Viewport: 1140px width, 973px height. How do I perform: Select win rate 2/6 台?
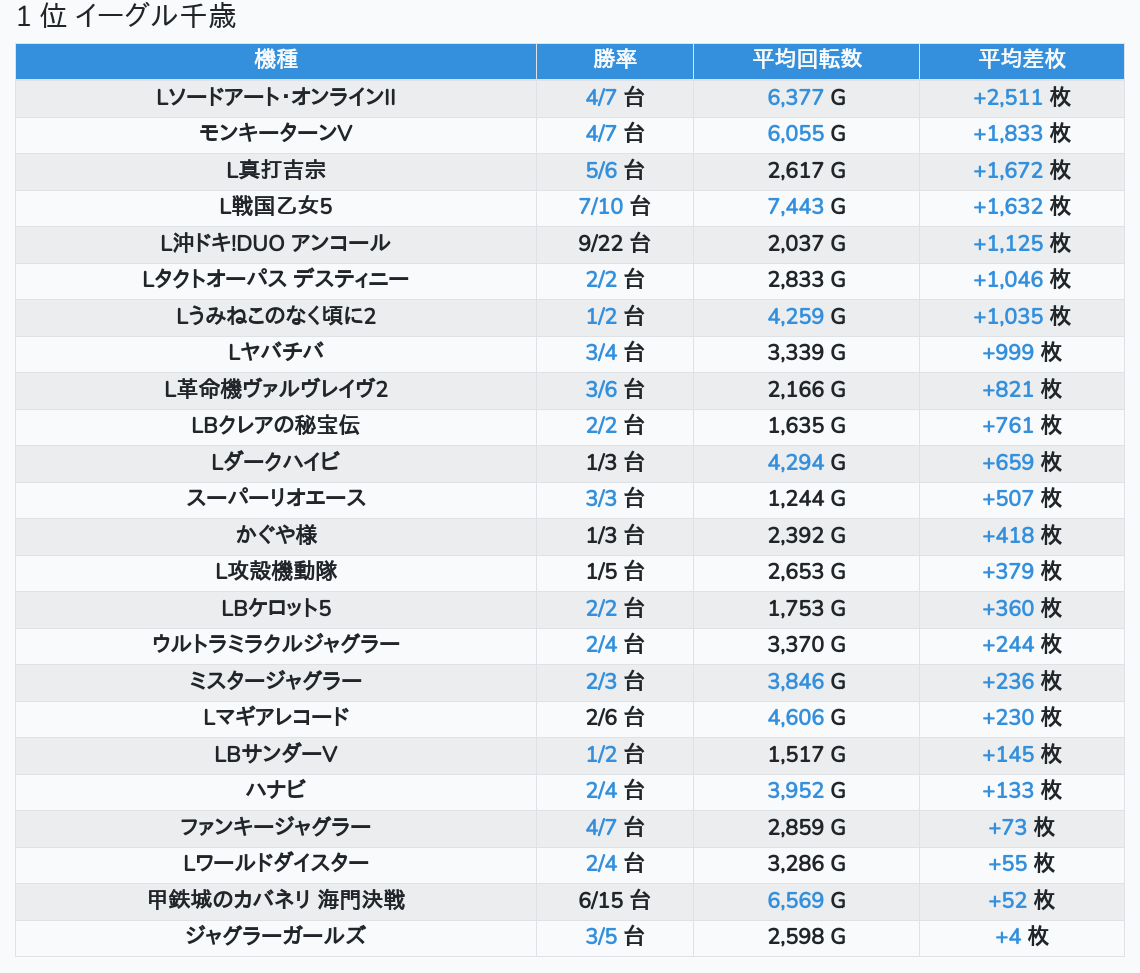(614, 718)
